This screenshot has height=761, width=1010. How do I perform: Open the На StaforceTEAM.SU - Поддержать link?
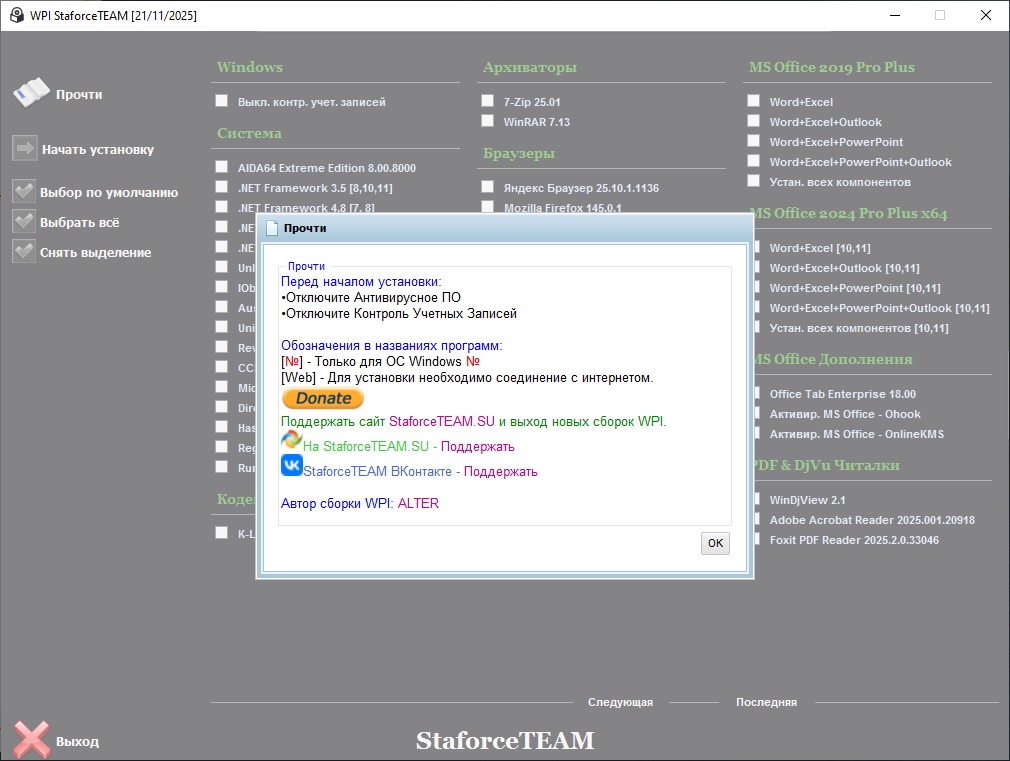tap(408, 447)
